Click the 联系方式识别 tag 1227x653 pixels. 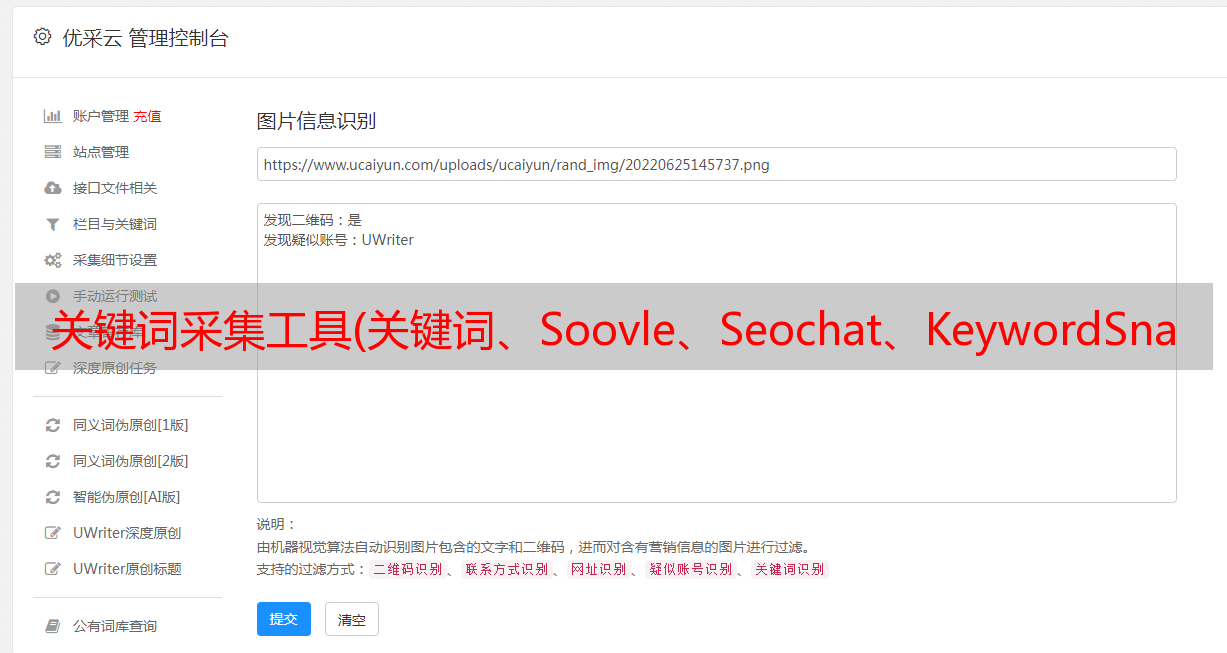pos(506,569)
